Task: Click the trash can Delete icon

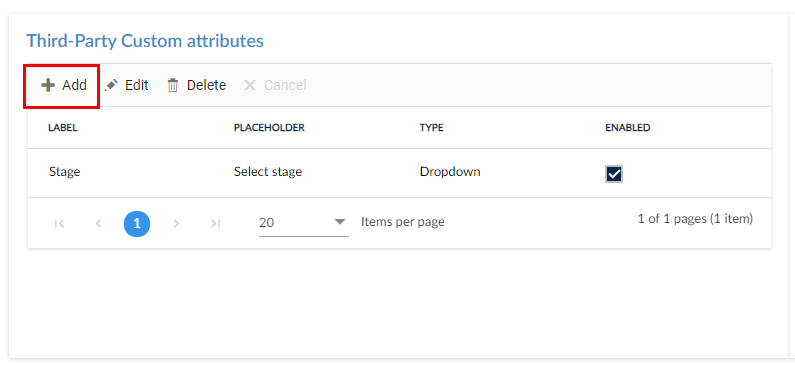Action: point(173,85)
